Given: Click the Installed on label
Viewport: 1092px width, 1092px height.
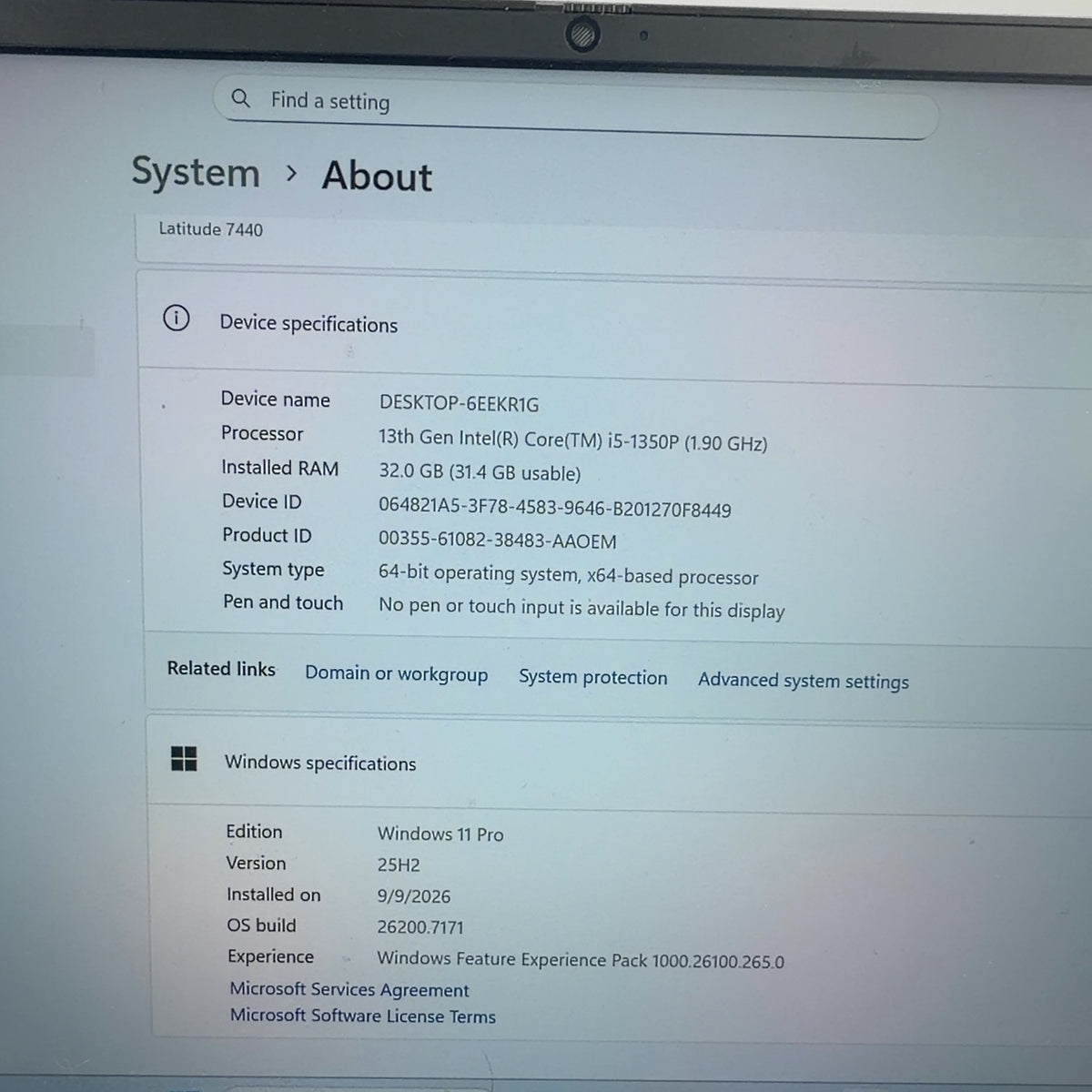Looking at the screenshot, I should (x=274, y=895).
